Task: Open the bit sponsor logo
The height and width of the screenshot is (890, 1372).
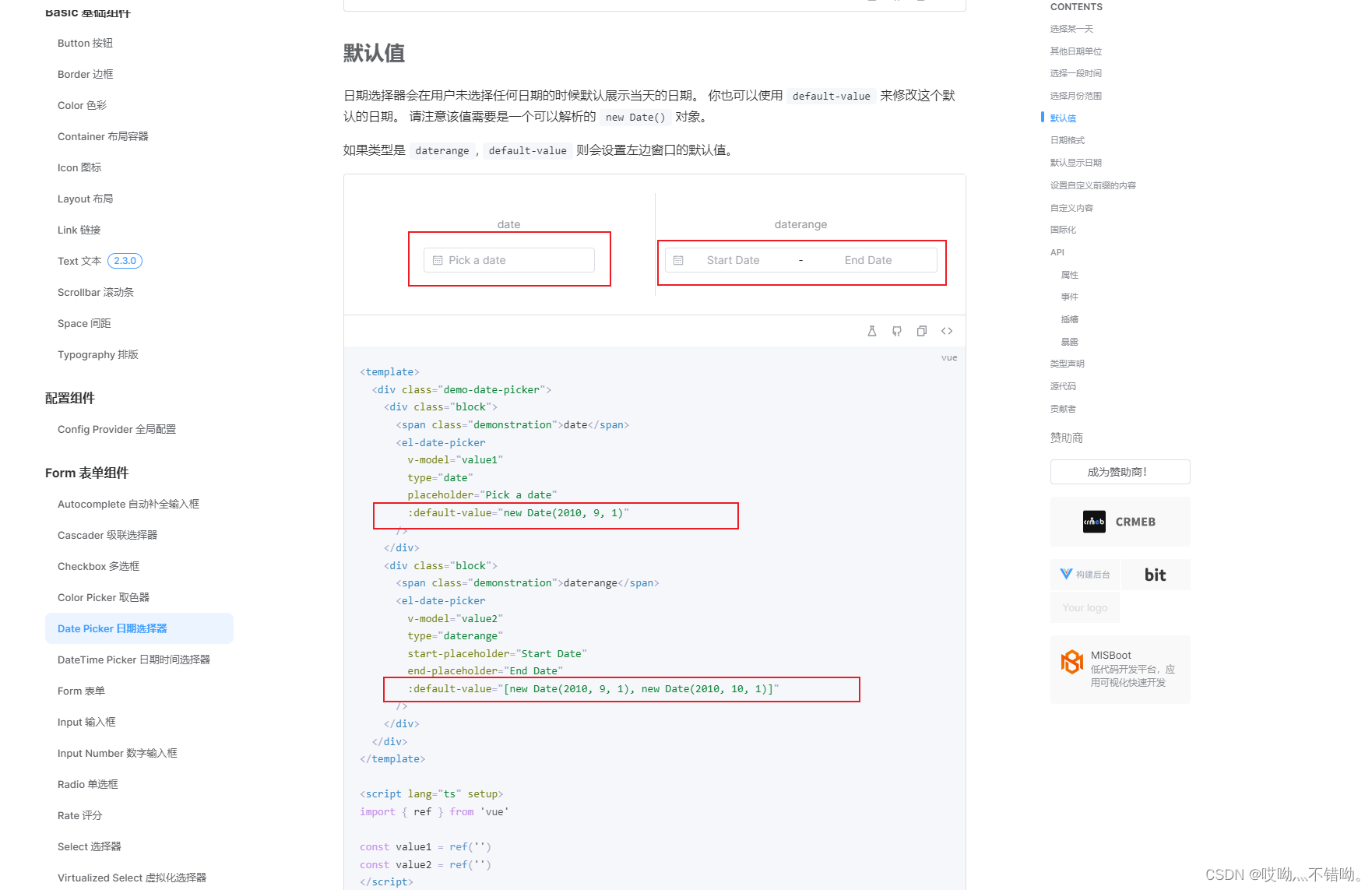Action: click(1156, 575)
